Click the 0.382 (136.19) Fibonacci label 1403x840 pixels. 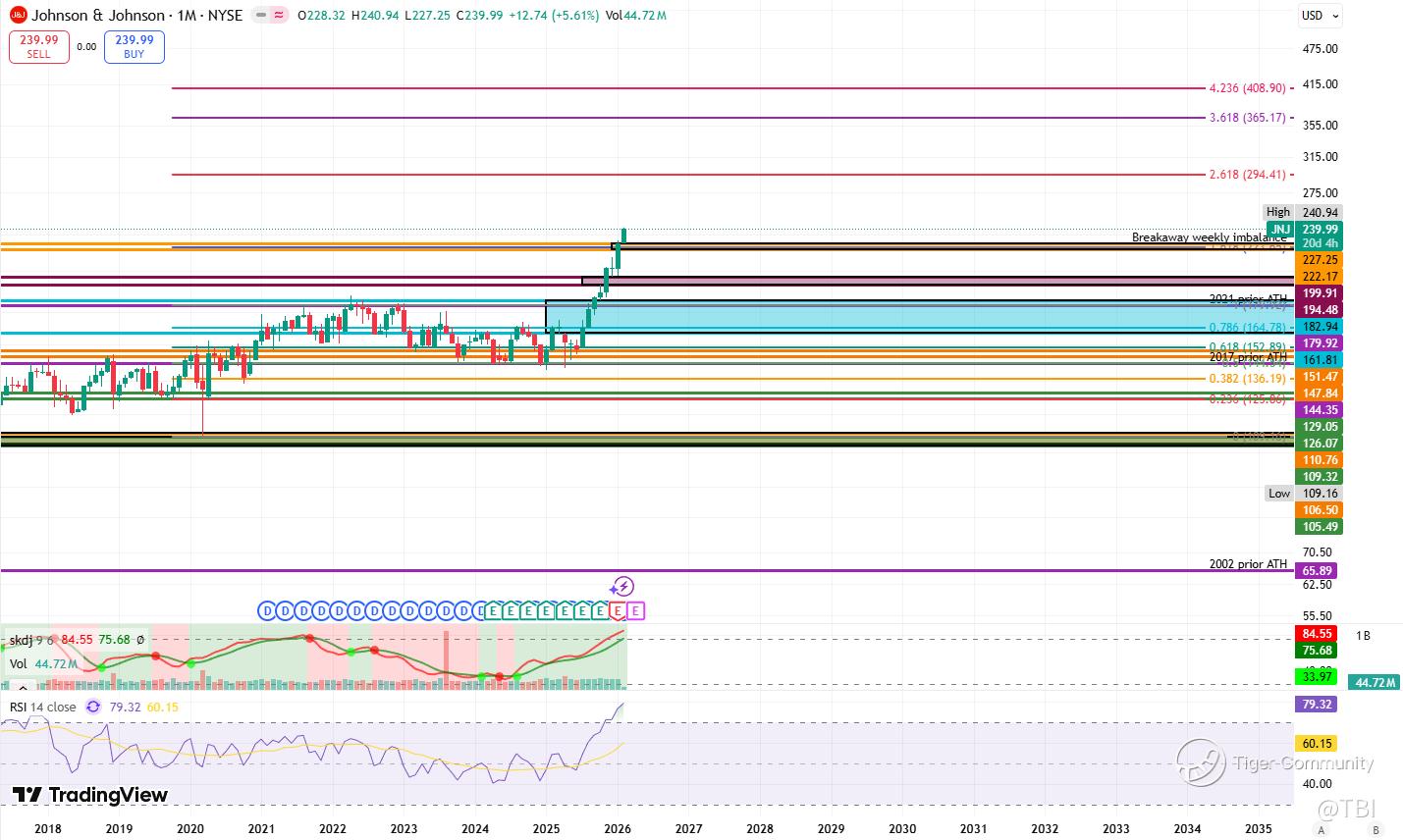pos(1248,379)
